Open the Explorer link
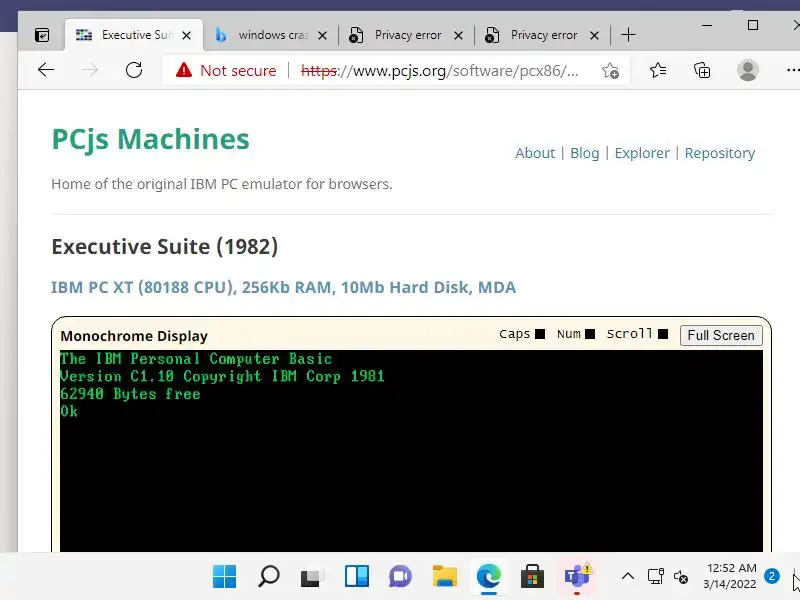Viewport: 800px width, 600px height. 642,153
